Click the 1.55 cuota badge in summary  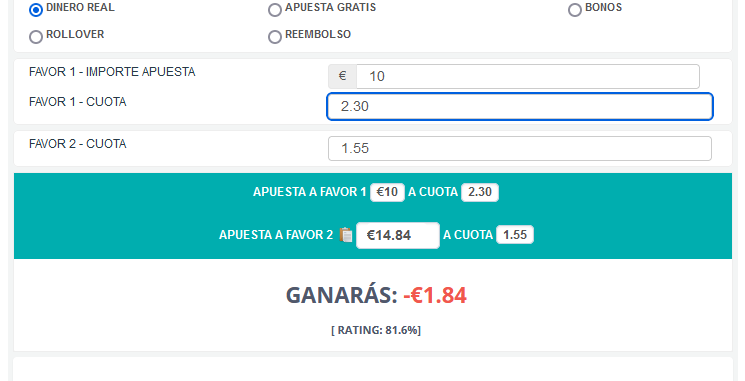tap(515, 235)
